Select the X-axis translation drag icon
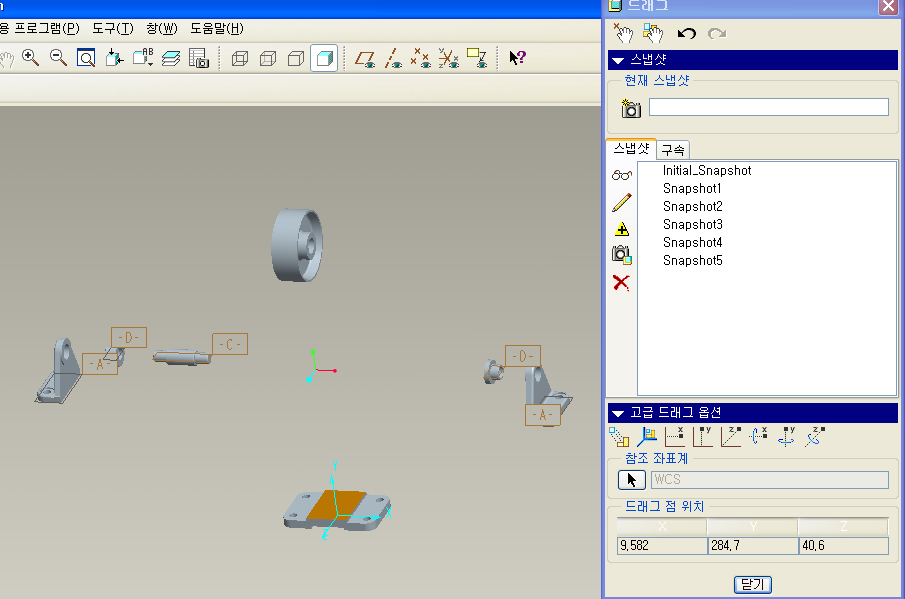 pos(675,436)
